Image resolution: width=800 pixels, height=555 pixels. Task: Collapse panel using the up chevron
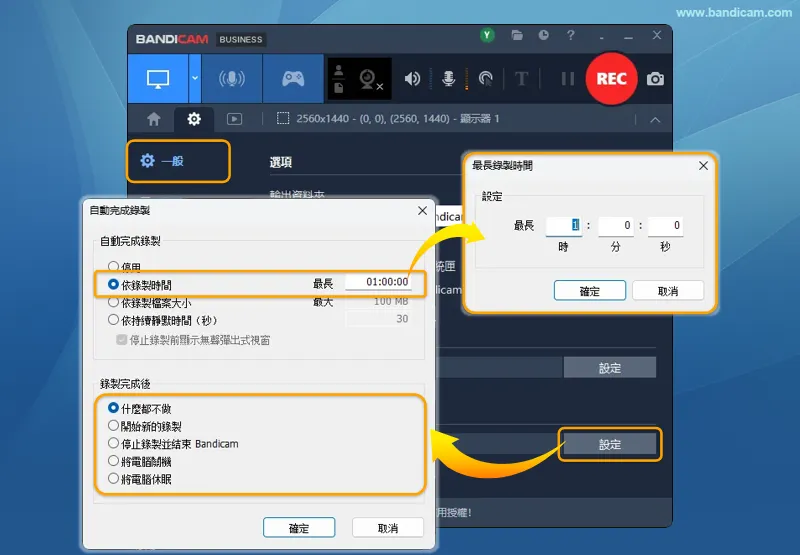(655, 120)
